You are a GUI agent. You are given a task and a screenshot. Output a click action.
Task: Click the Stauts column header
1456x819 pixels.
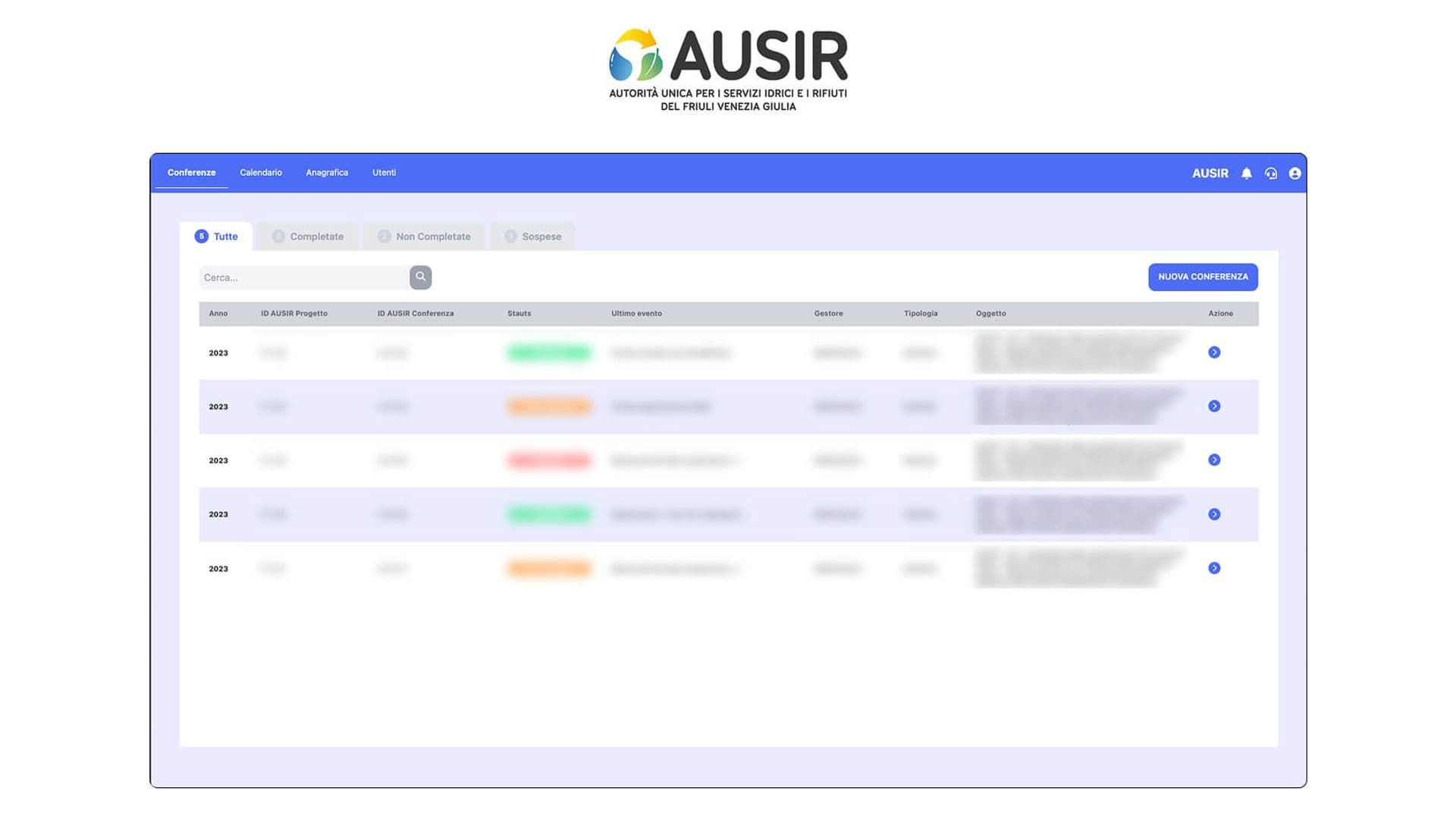pyautogui.click(x=519, y=313)
